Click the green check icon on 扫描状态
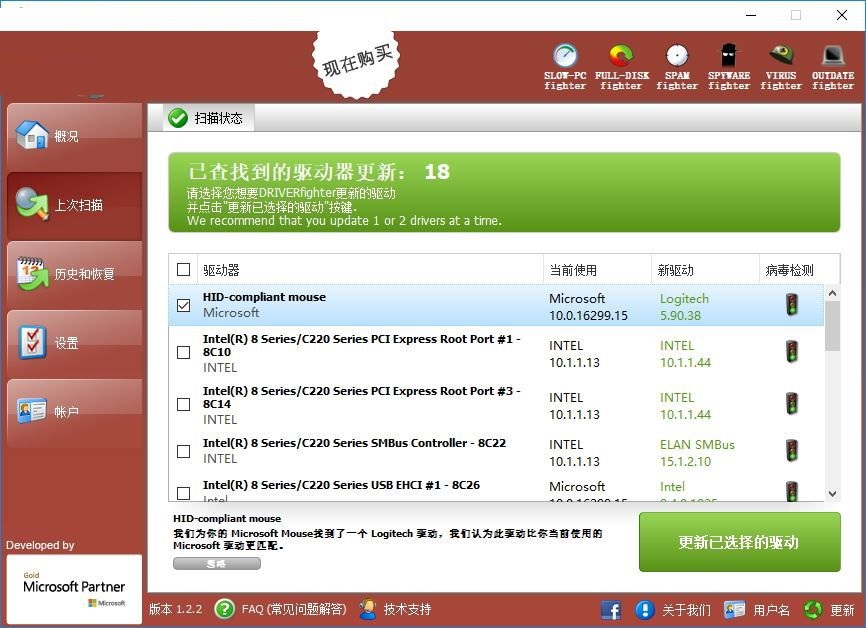Screen dimensions: 866x628 178,118
